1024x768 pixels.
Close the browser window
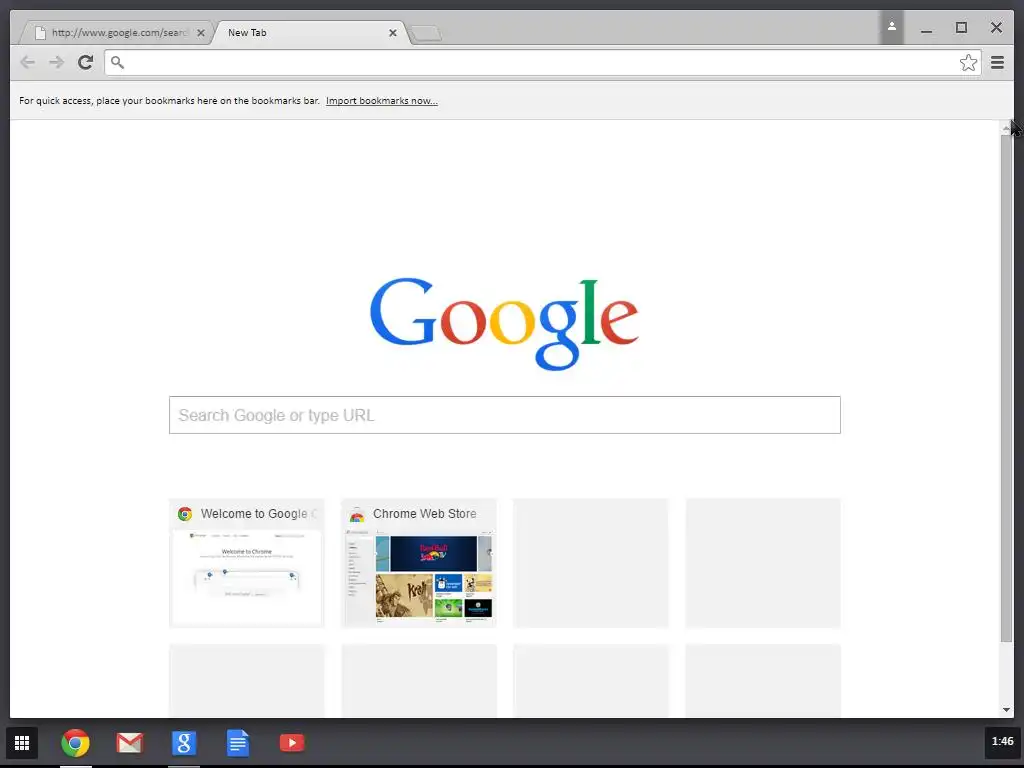996,27
